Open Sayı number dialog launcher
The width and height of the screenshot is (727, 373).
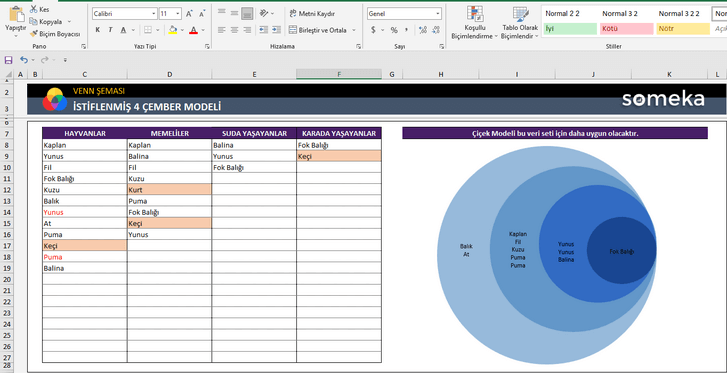(x=441, y=46)
